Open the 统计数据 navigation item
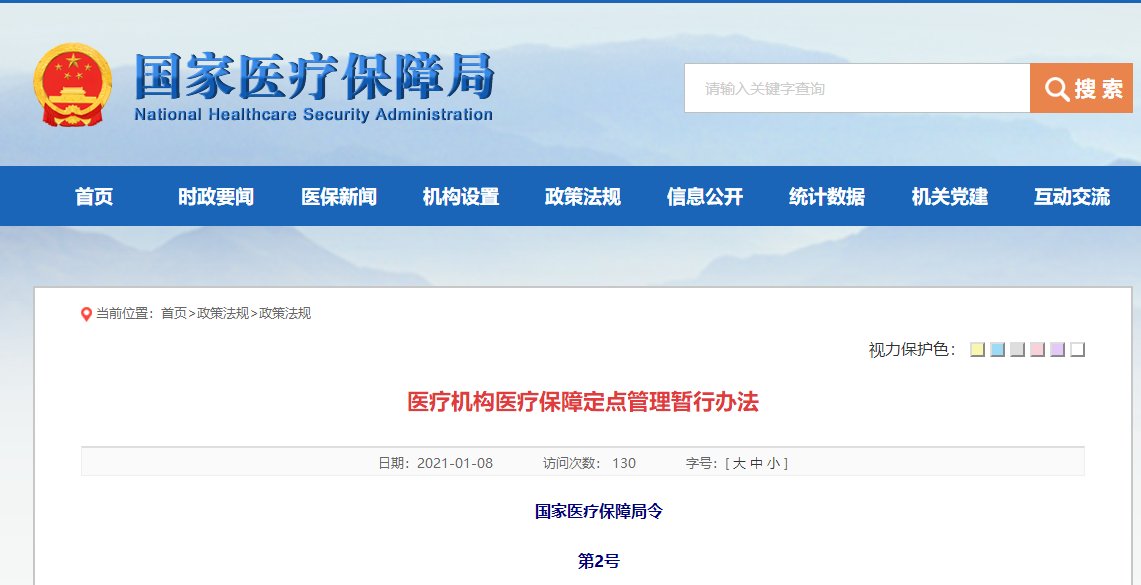The image size is (1141, 585). pos(827,196)
